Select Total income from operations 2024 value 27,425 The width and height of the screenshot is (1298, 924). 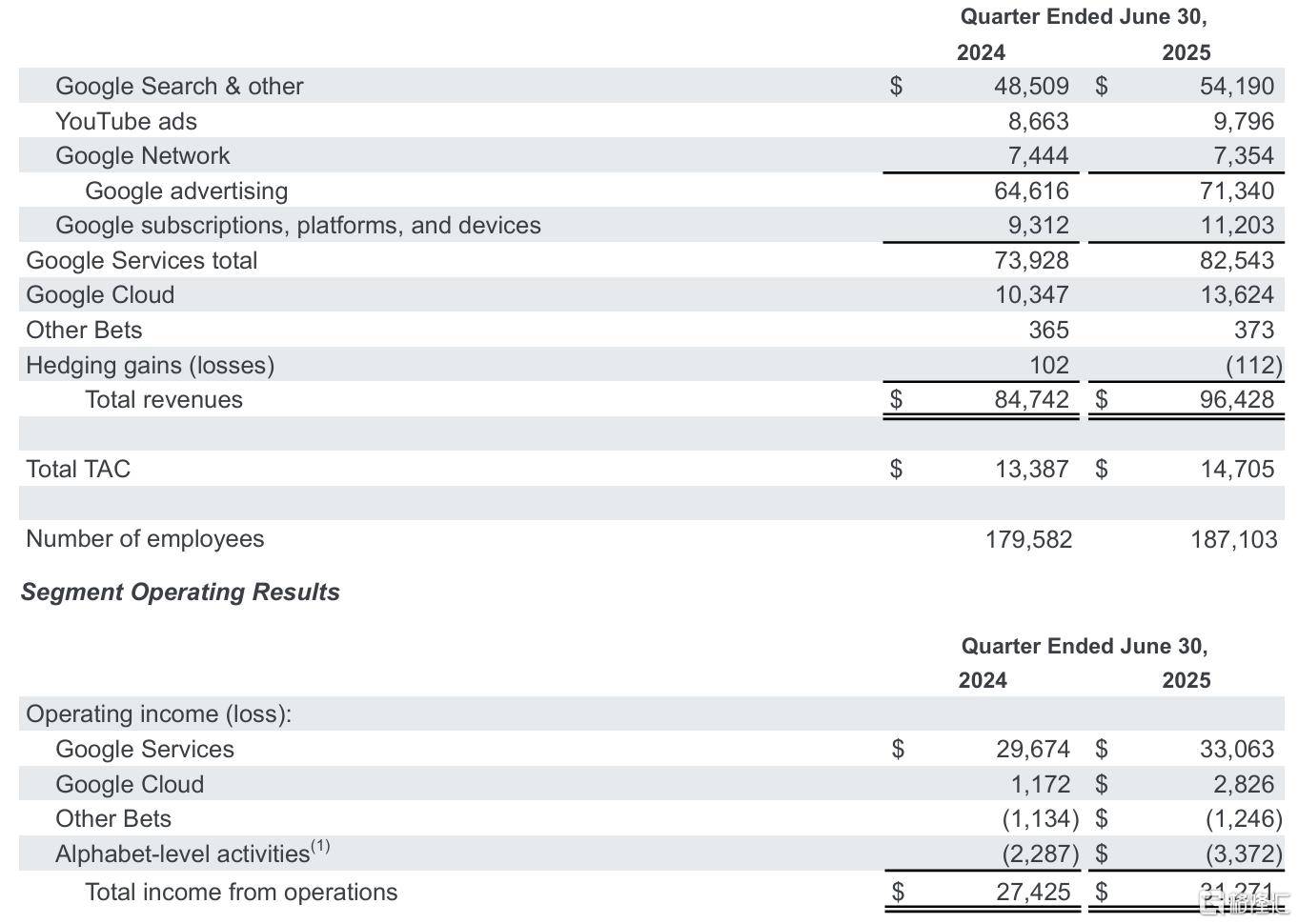click(x=1033, y=892)
